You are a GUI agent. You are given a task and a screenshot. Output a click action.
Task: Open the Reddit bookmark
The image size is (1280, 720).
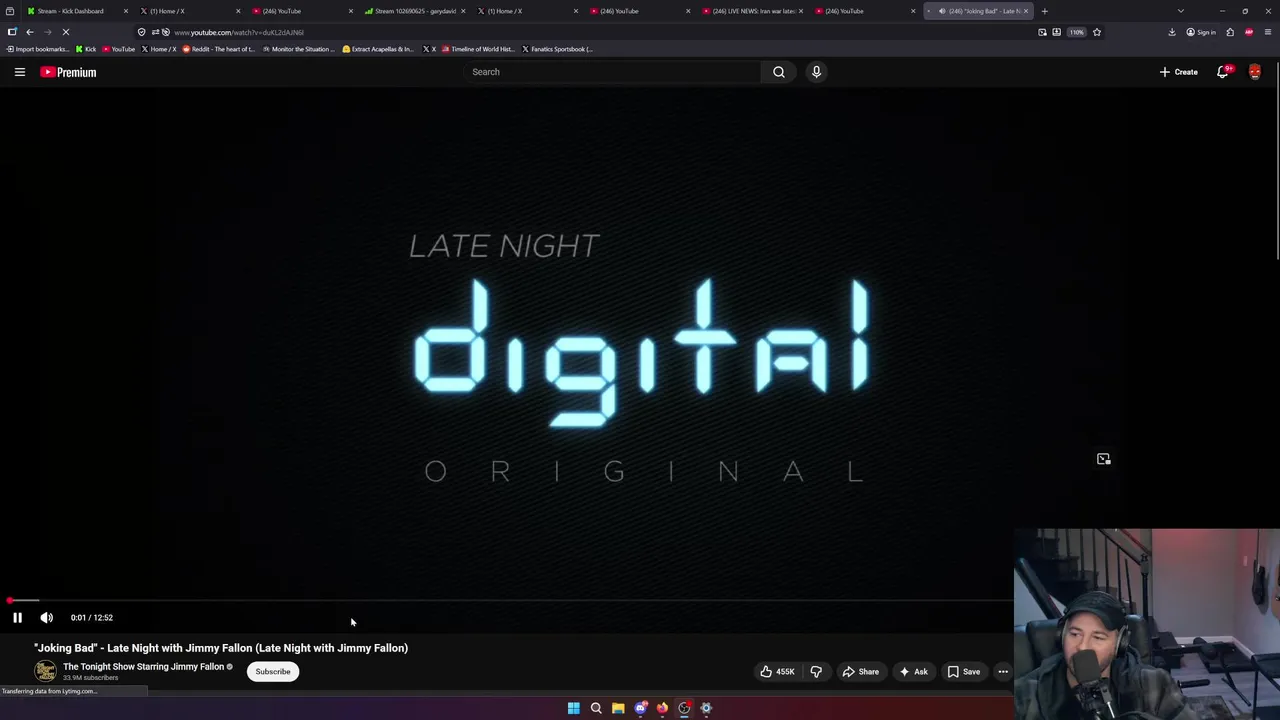(218, 49)
